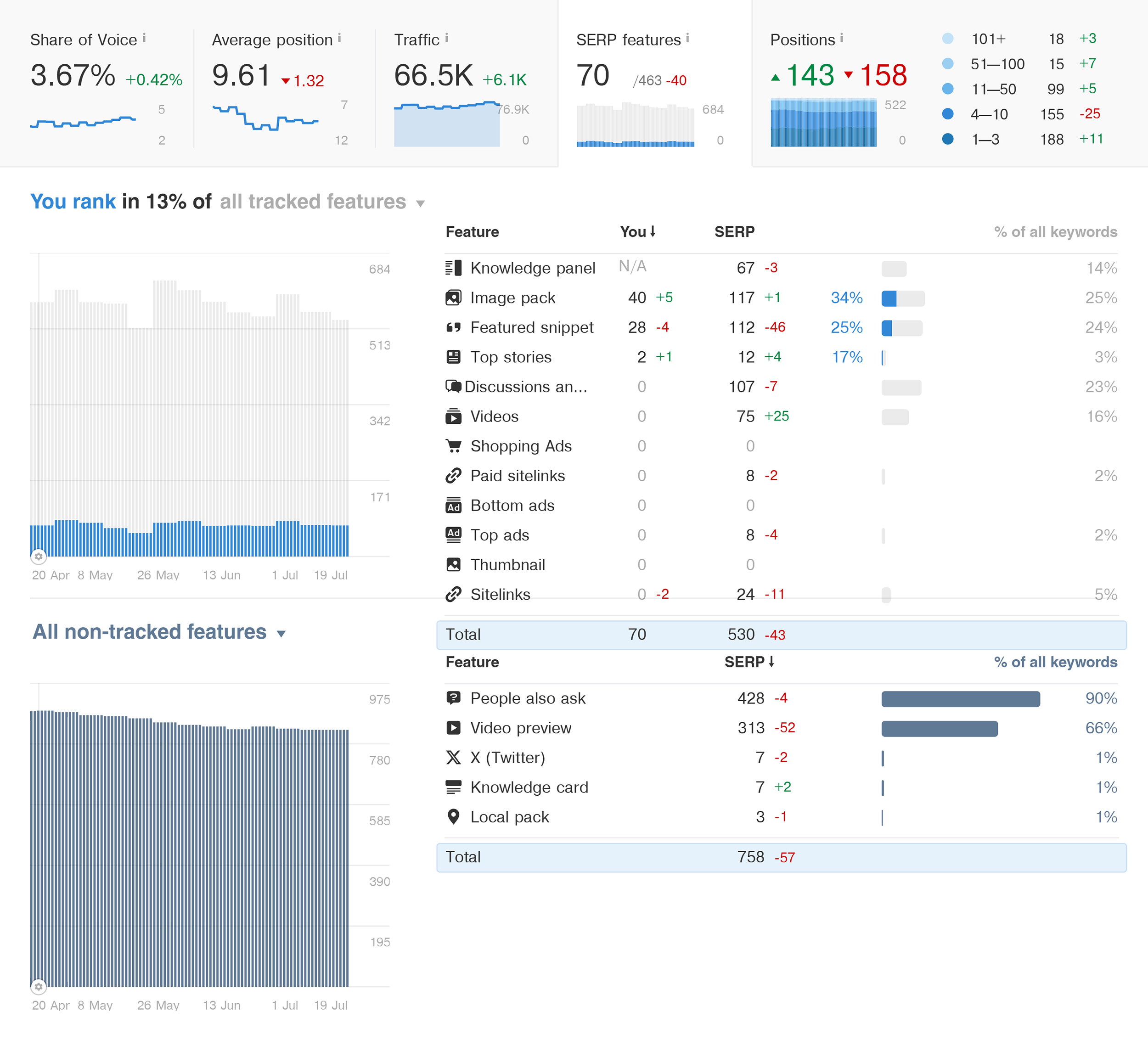The height and width of the screenshot is (1040, 1148).
Task: Toggle the 1—3 positions legend dot
Action: tap(948, 139)
